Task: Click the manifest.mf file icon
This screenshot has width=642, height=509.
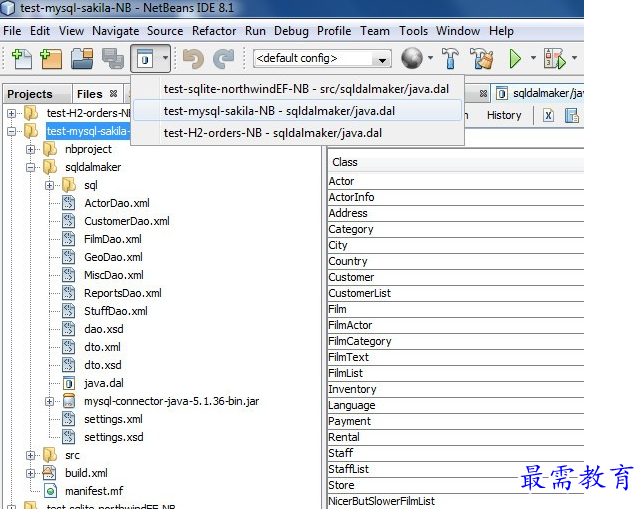Action: [x=50, y=491]
